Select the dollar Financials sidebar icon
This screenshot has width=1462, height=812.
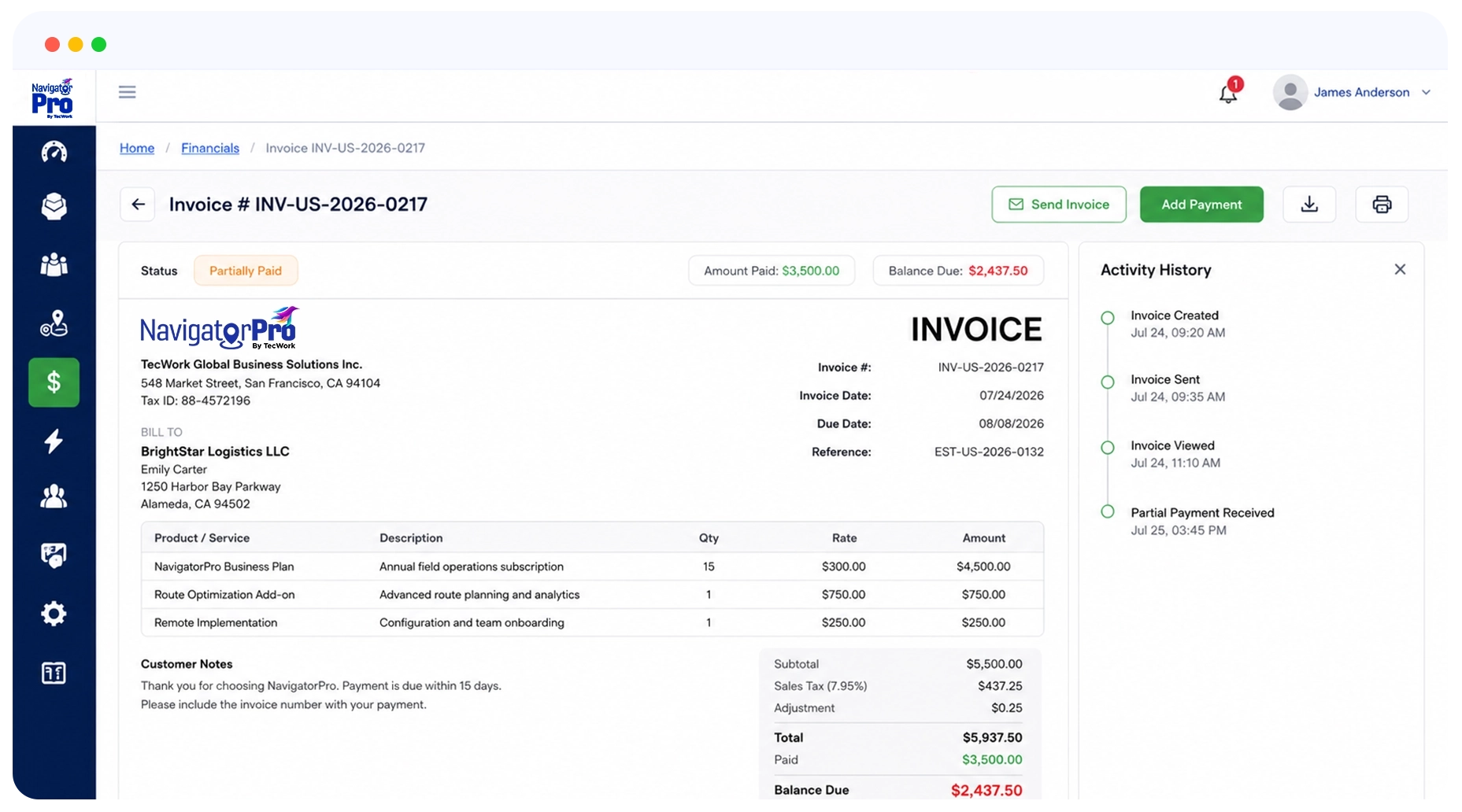pos(54,382)
